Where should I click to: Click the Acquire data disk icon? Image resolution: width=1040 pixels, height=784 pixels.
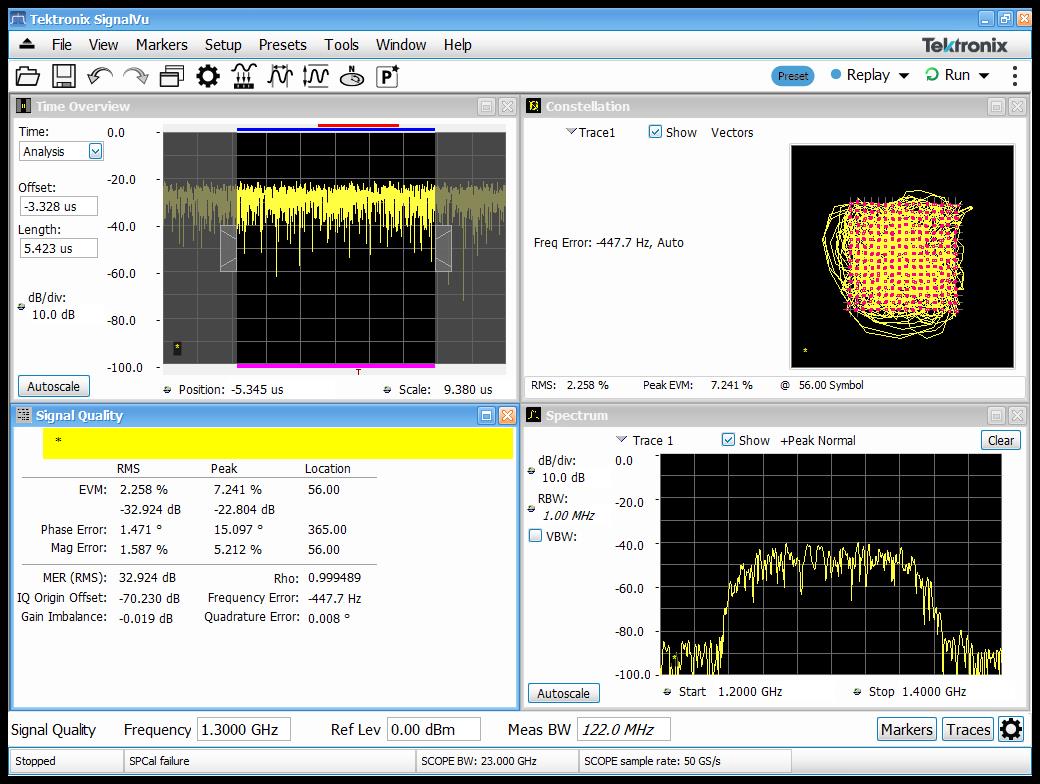coord(352,76)
